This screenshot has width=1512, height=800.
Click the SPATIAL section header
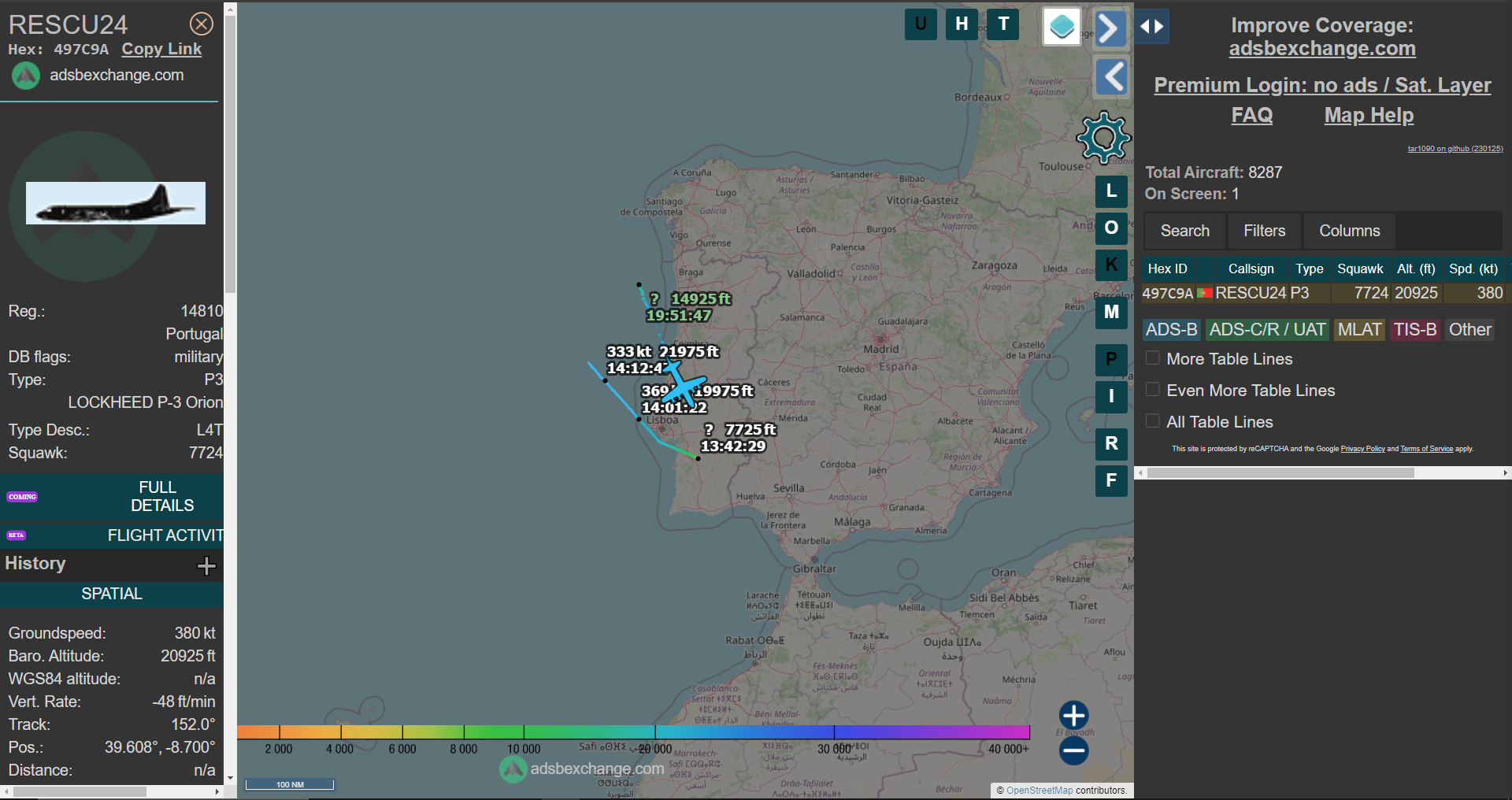(x=112, y=594)
